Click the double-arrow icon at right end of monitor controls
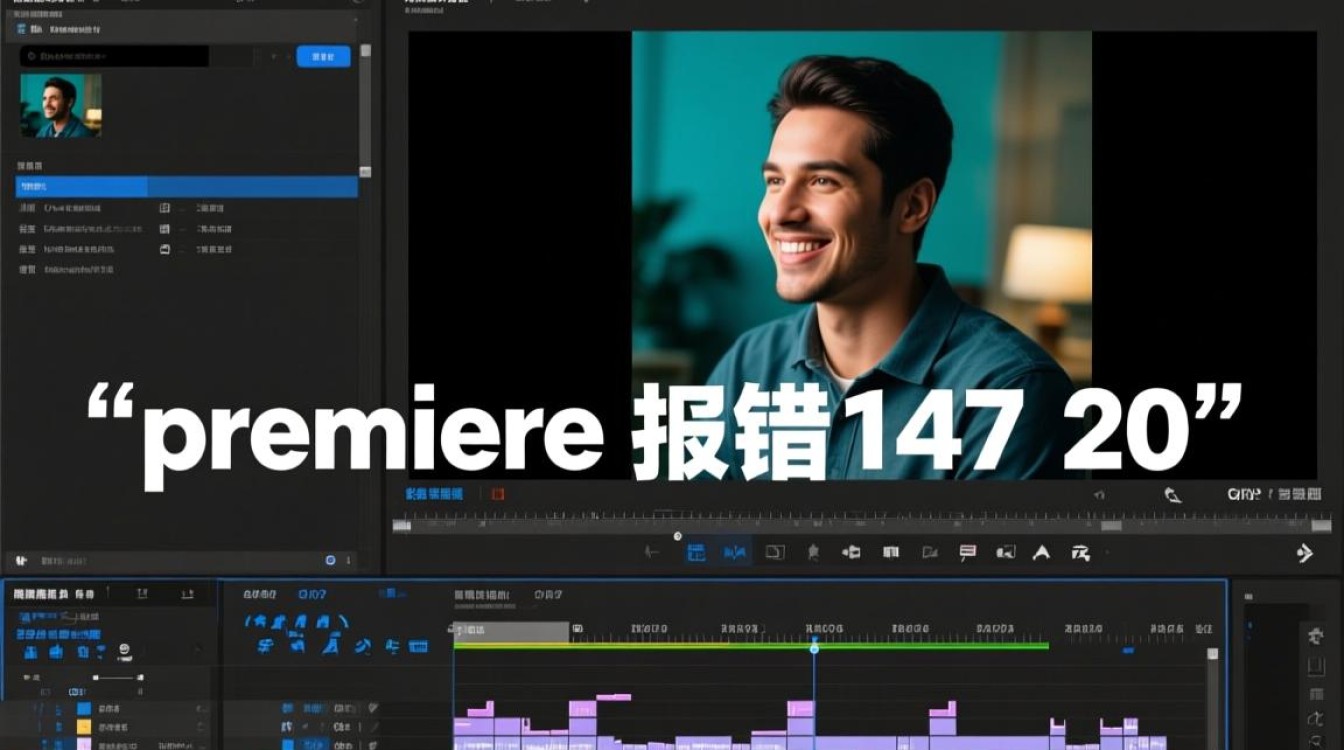Screen dimensions: 1344x750 1304,553
